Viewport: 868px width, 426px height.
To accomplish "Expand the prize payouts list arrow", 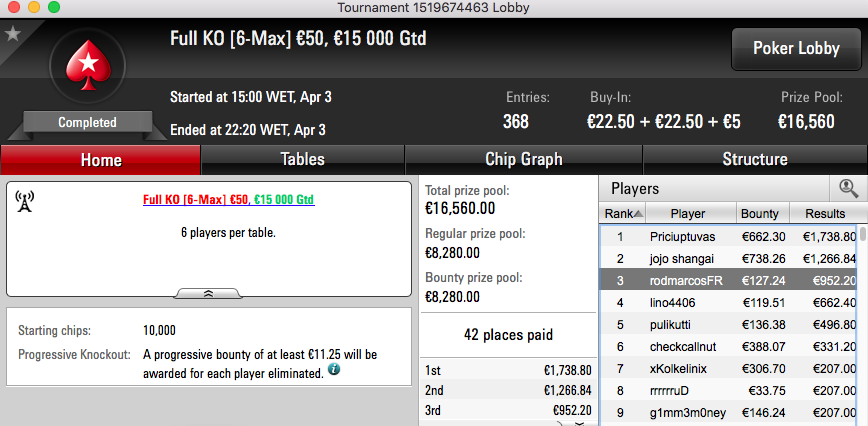I will (x=578, y=423).
